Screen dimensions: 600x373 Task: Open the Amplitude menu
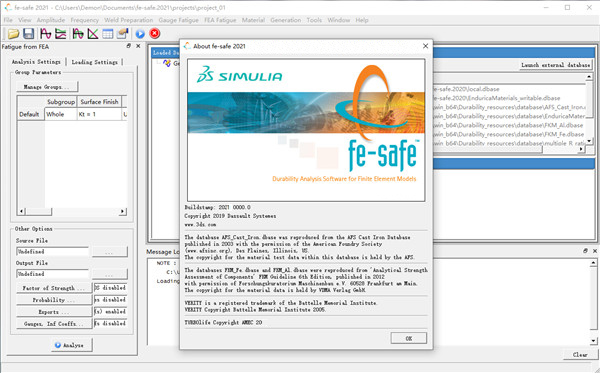[x=51, y=20]
